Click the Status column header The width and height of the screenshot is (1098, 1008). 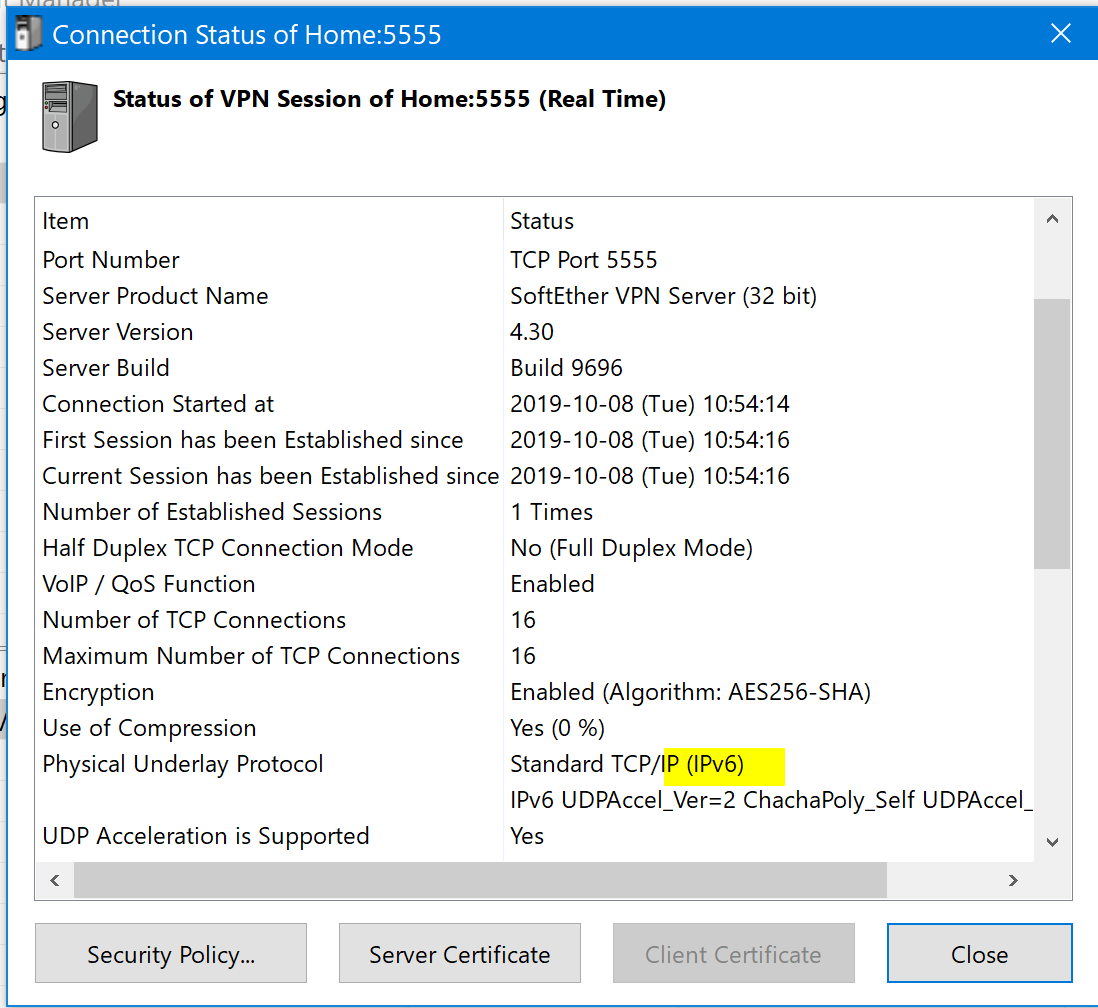(x=542, y=221)
